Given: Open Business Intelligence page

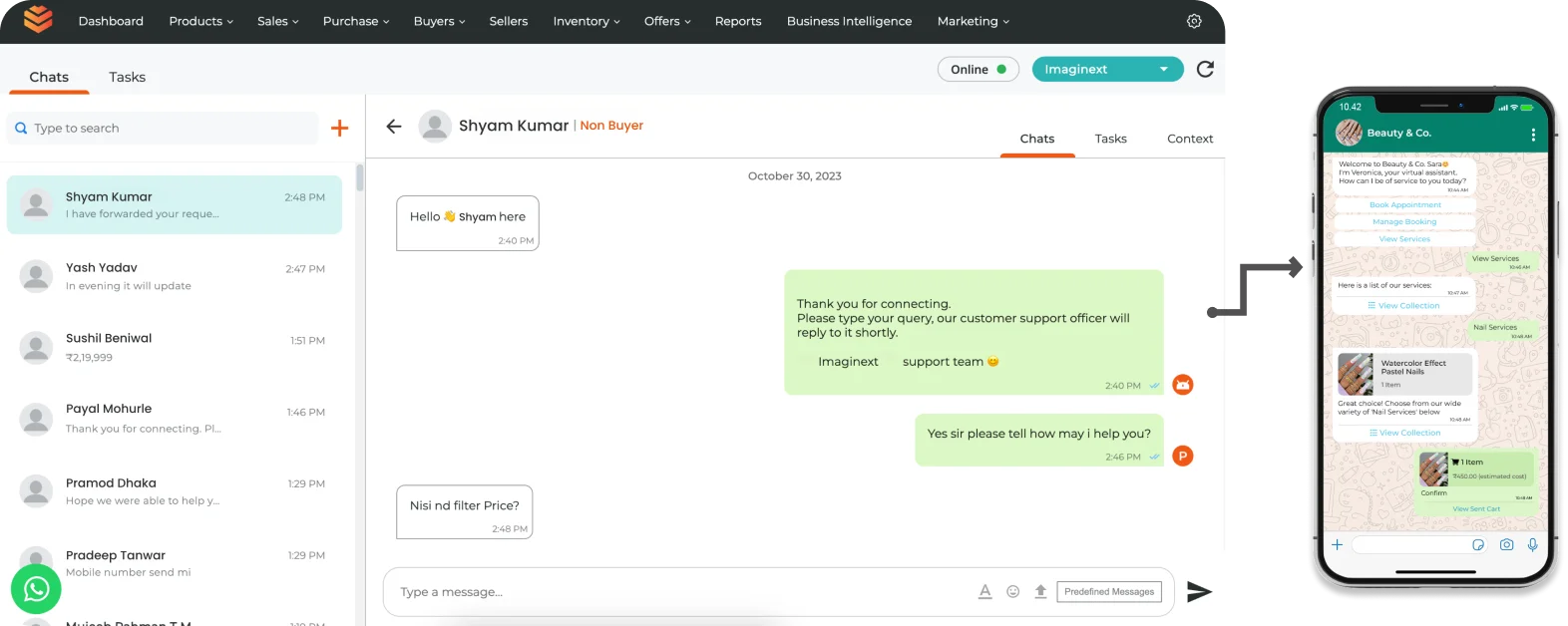Looking at the screenshot, I should [849, 21].
